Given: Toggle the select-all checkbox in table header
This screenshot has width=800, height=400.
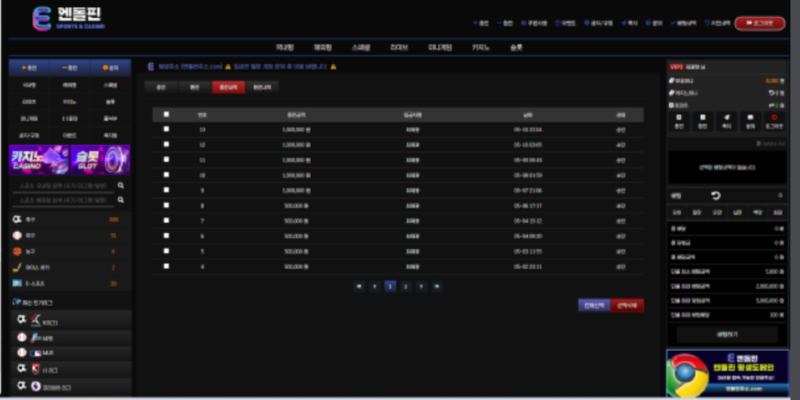Looking at the screenshot, I should pos(166,114).
